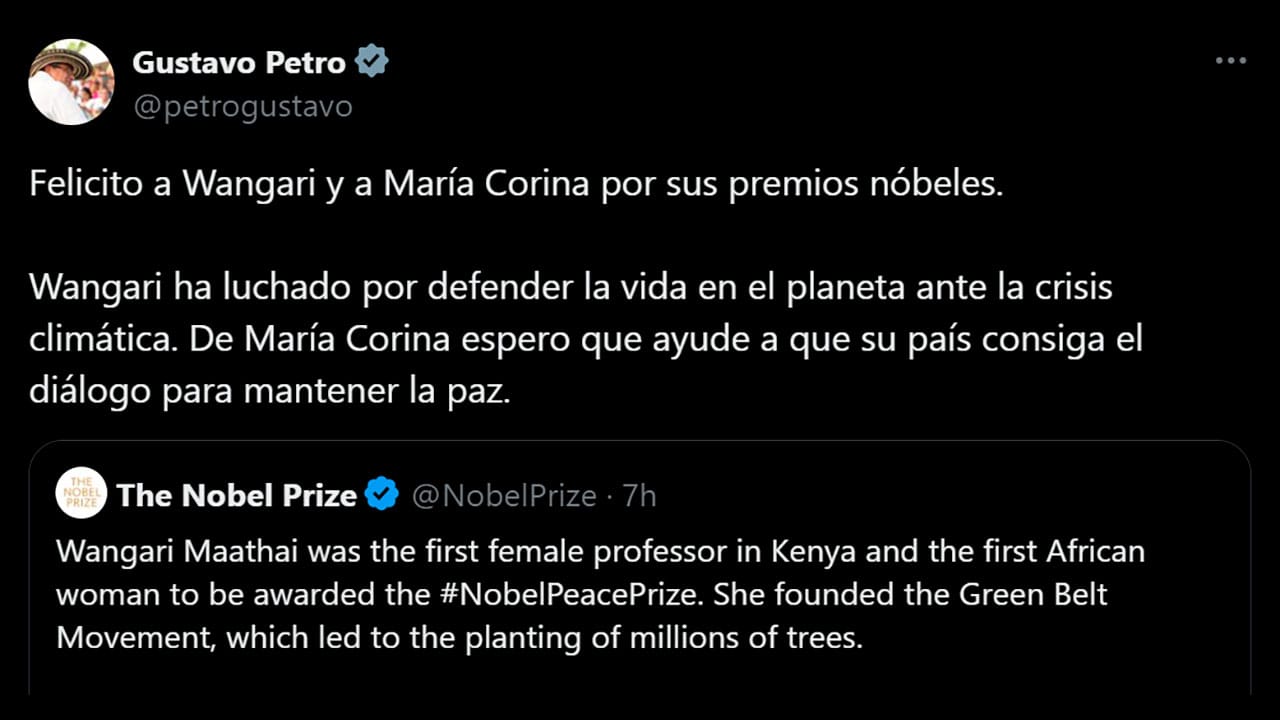
Task: Click the sentence starting "Felicito a Wangari"
Action: pyautogui.click(x=515, y=186)
